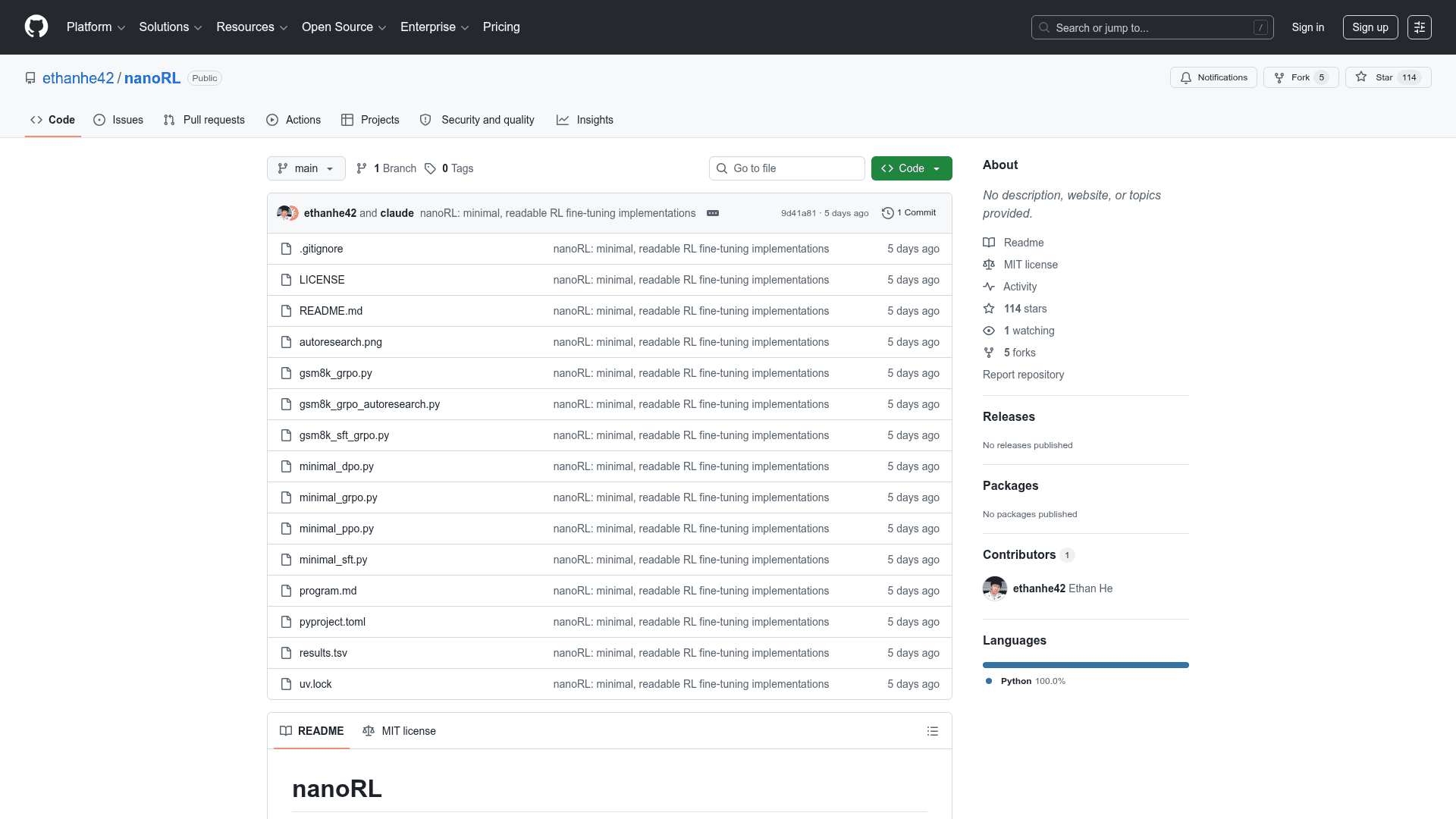Click the Notifications bell button

pos(1213,77)
